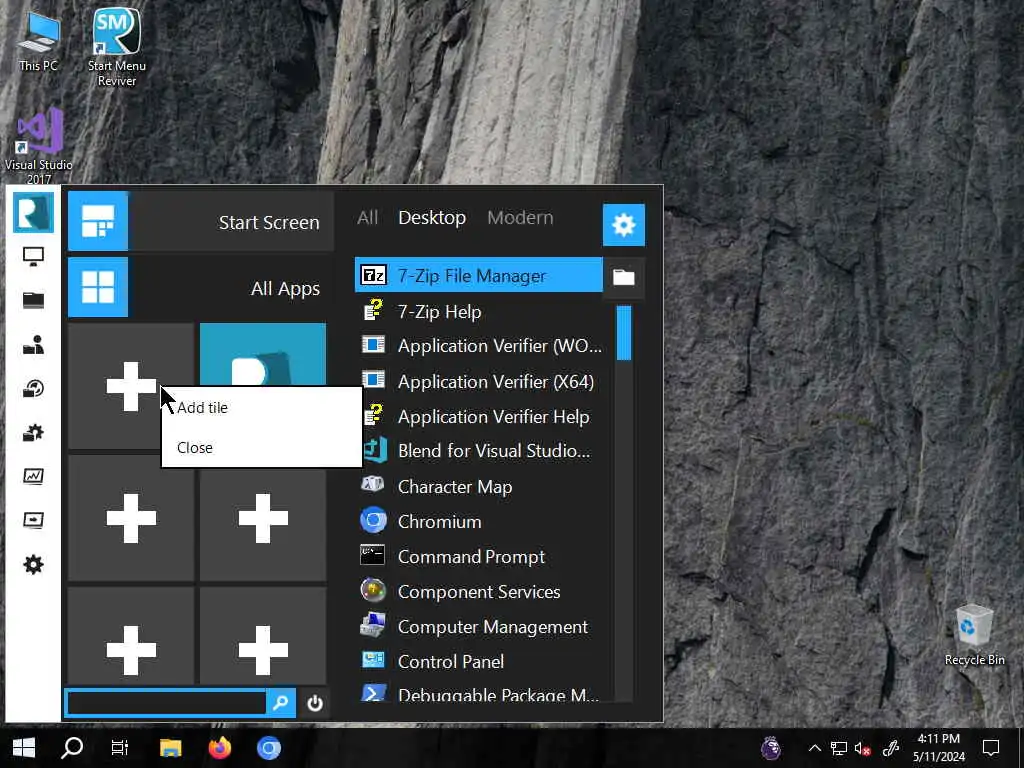The image size is (1024, 768).
Task: Select the Start Menu Reviver desktop shortcut
Action: (117, 47)
